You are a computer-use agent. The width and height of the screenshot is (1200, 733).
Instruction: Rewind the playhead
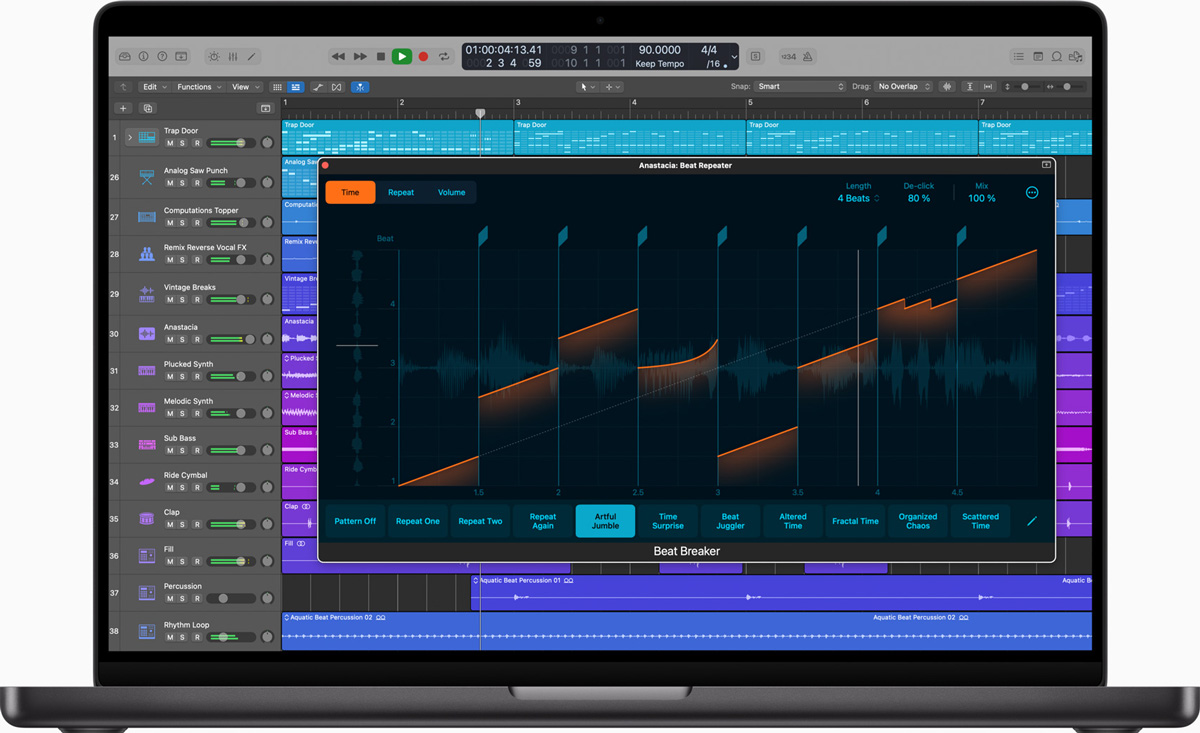(338, 57)
